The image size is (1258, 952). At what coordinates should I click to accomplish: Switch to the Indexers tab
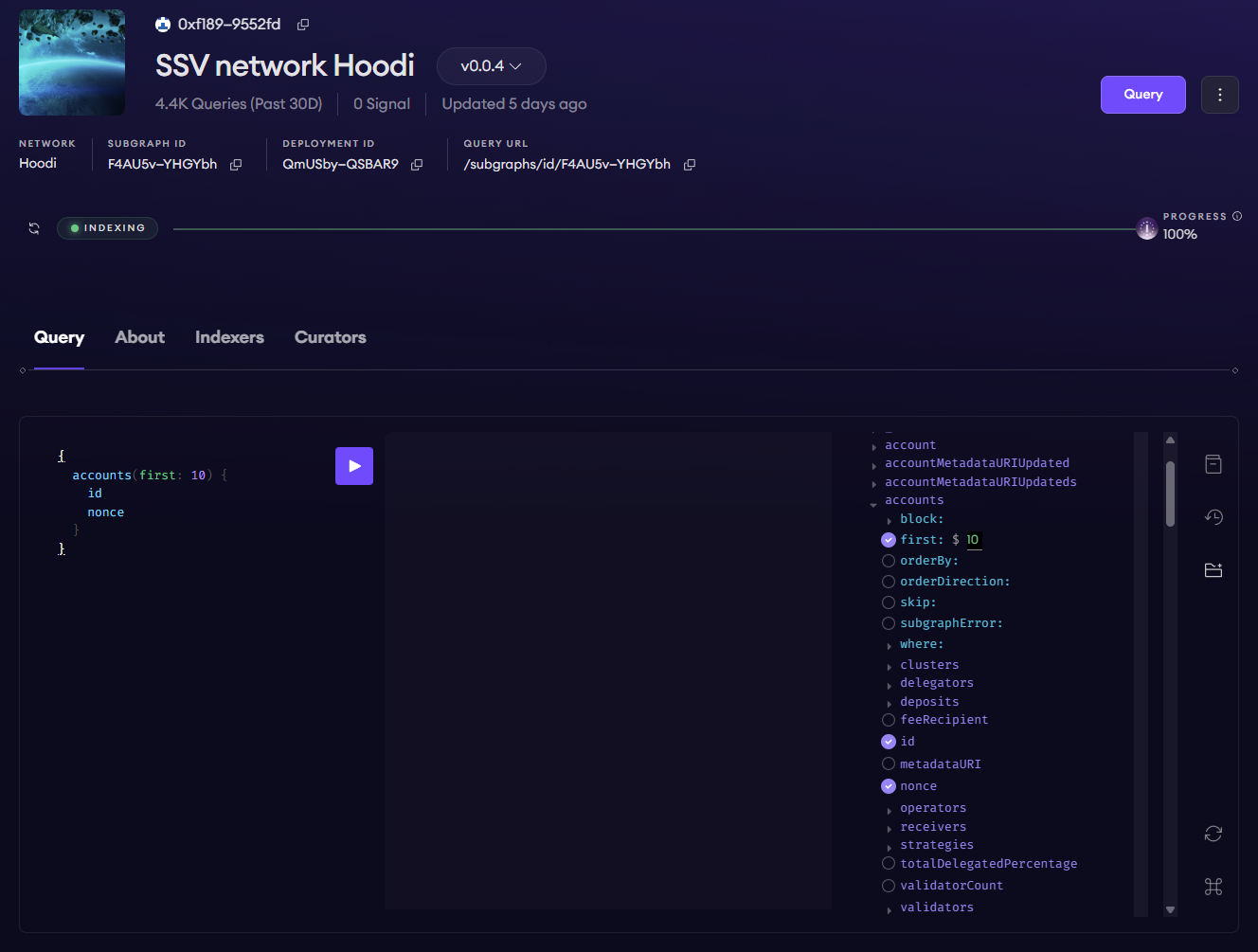pyautogui.click(x=229, y=337)
